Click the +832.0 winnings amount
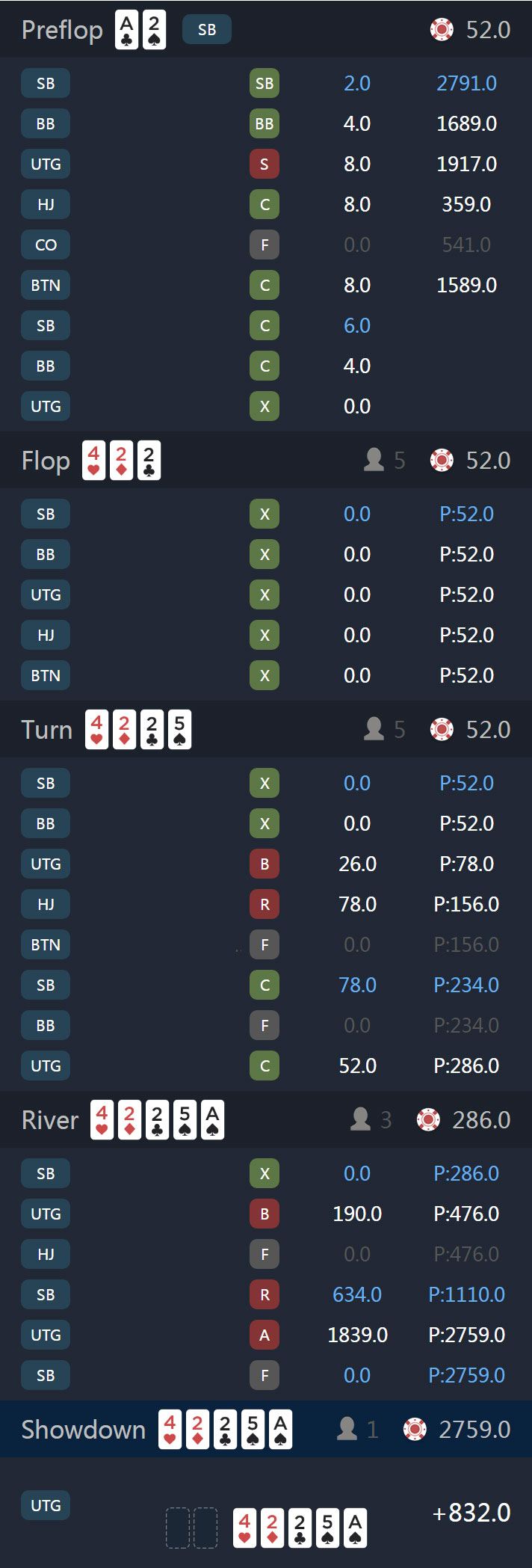 pyautogui.click(x=471, y=1513)
